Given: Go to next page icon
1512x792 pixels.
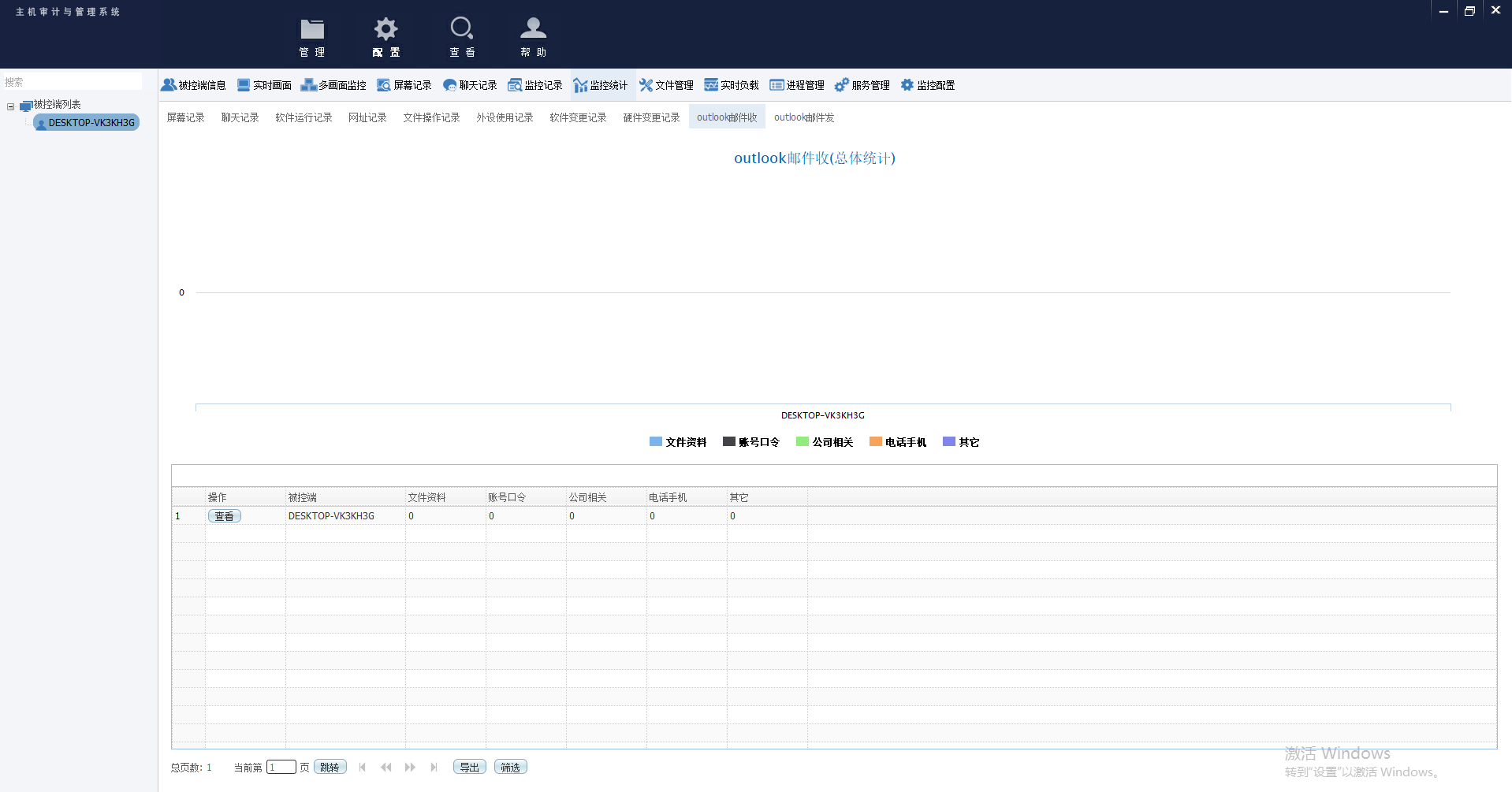Looking at the screenshot, I should coord(410,768).
